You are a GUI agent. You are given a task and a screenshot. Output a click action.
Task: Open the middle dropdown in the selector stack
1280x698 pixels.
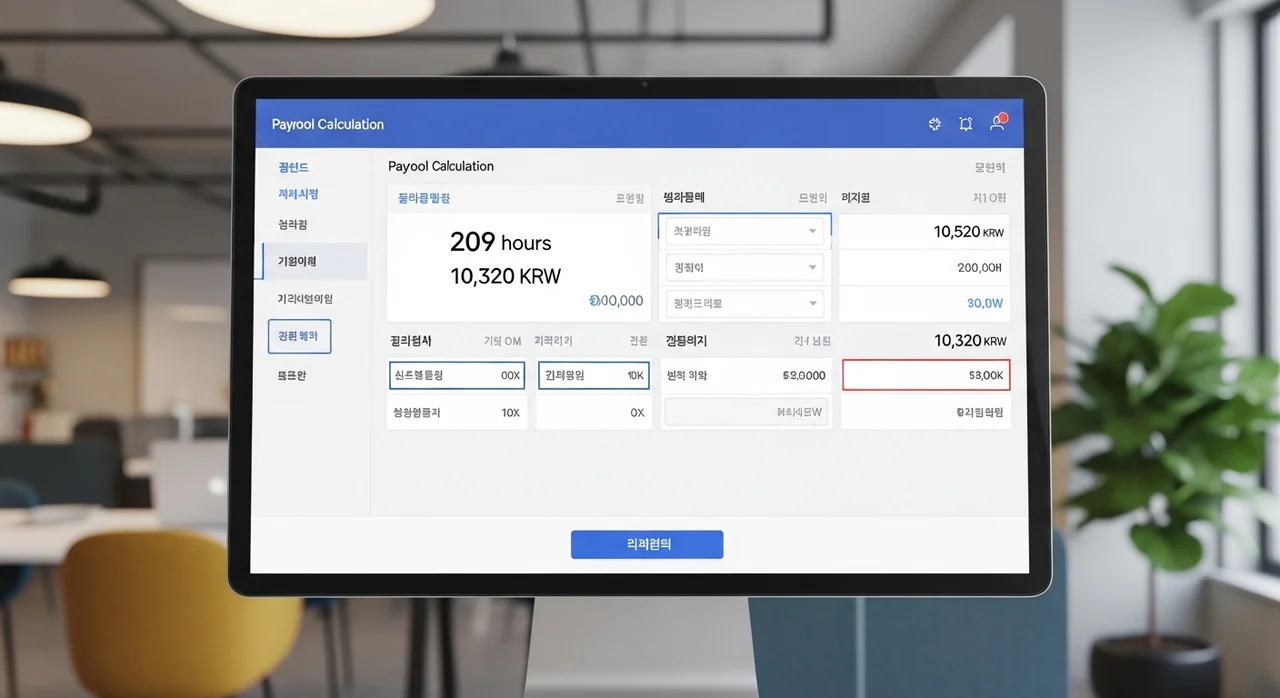pyautogui.click(x=744, y=268)
